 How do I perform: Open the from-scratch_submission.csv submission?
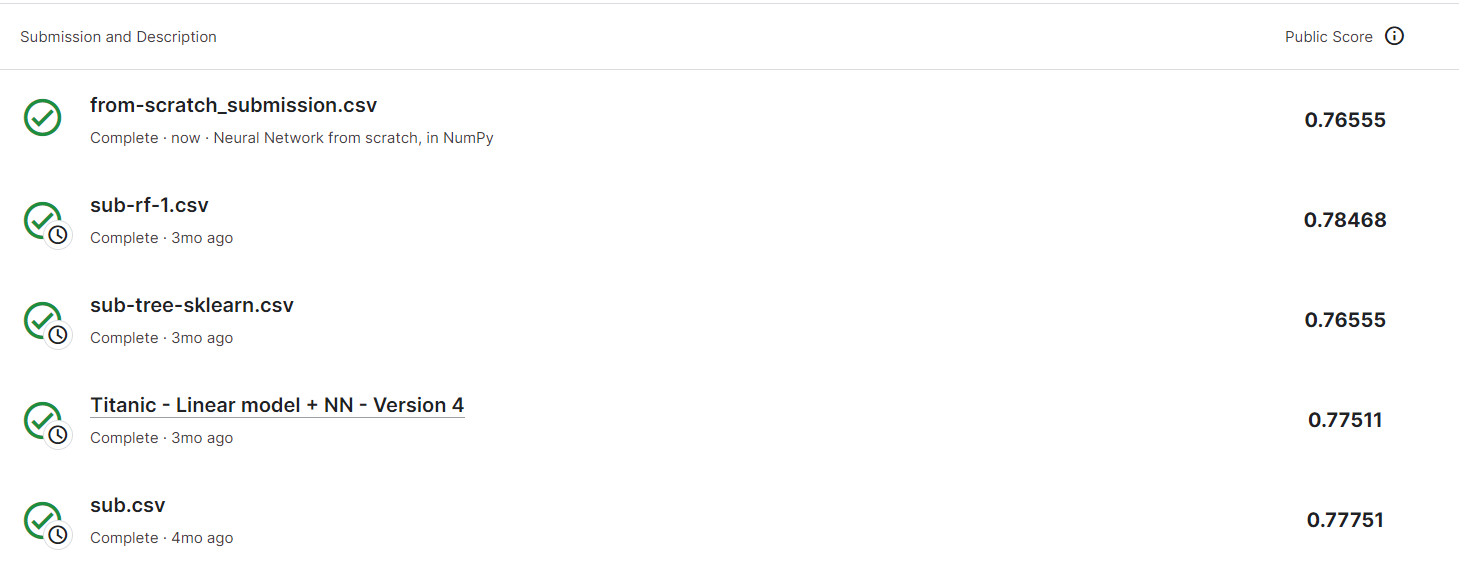[233, 105]
